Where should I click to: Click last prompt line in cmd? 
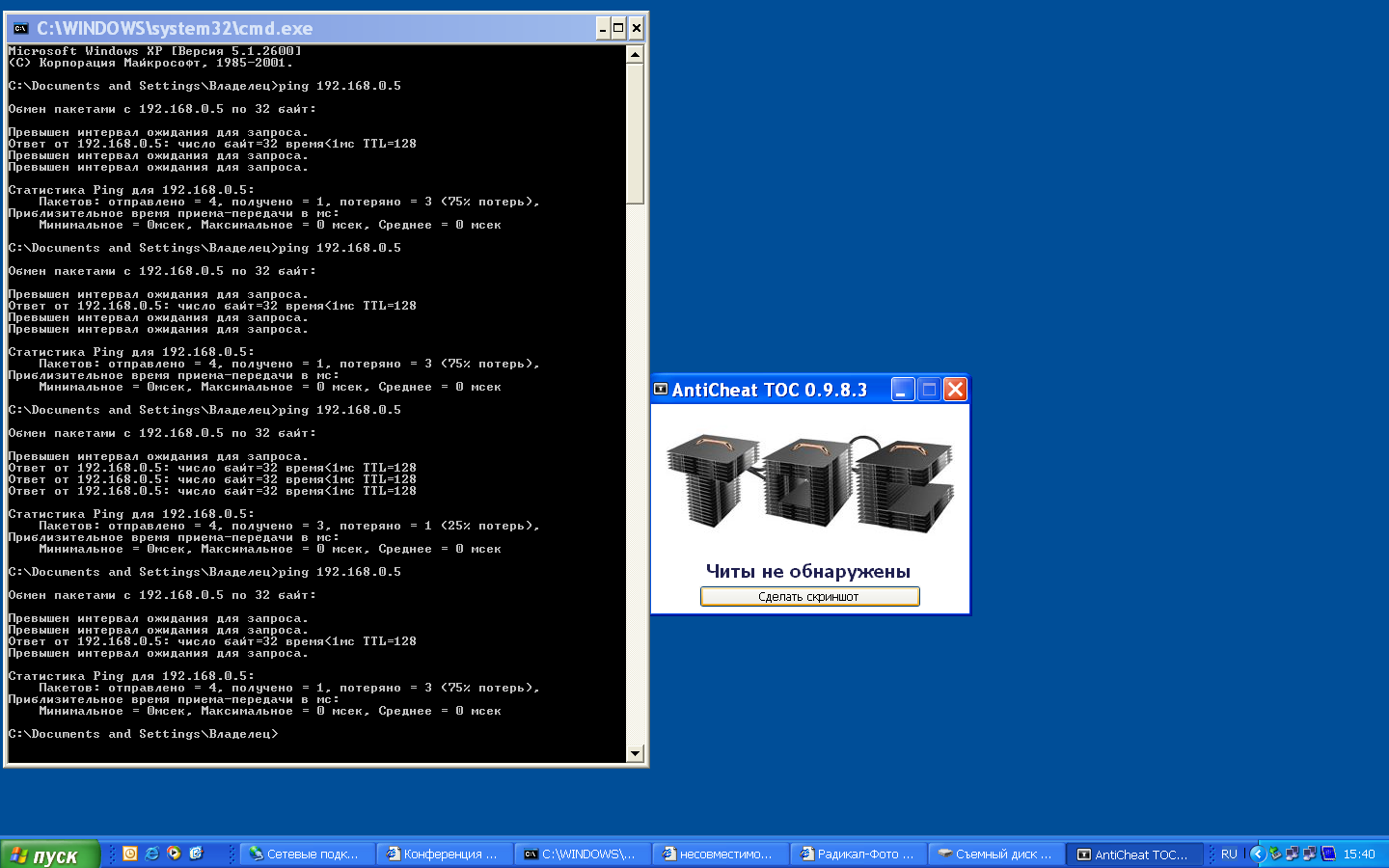pos(143,734)
